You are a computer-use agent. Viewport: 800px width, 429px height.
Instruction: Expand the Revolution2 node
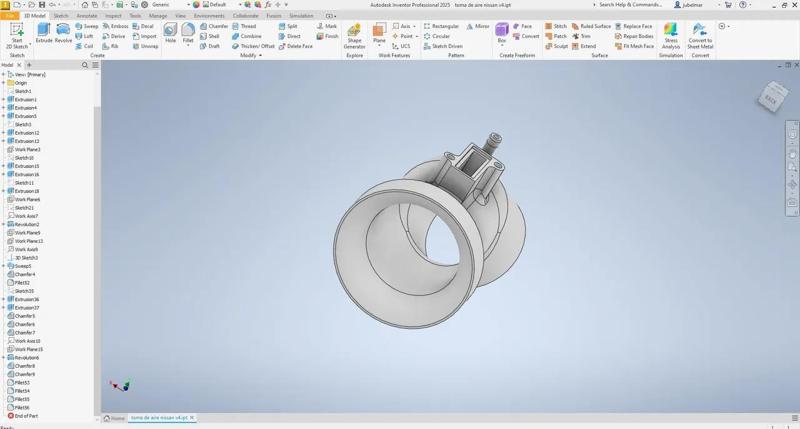click(4, 224)
